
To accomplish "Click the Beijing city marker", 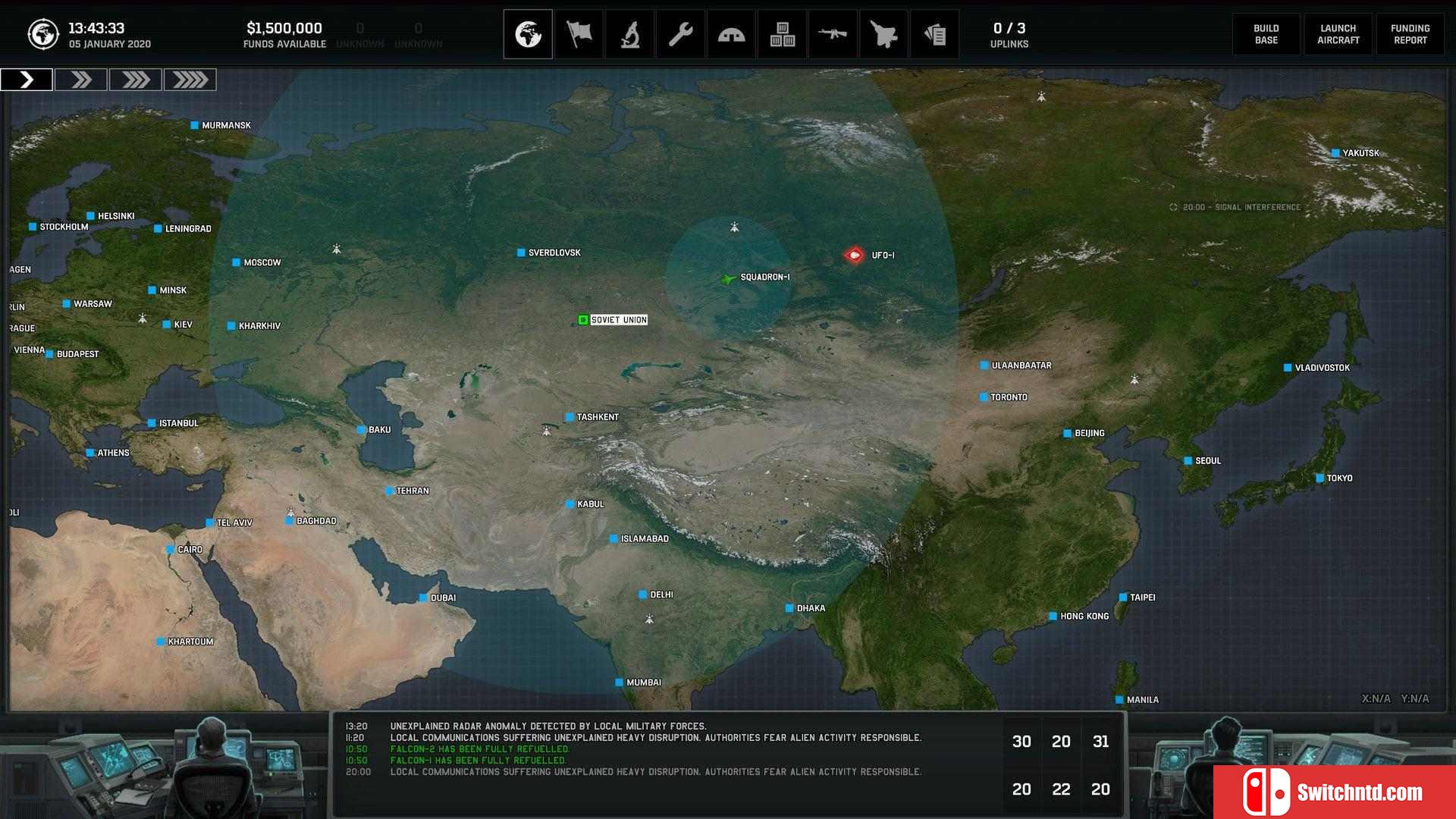I will point(1067,434).
